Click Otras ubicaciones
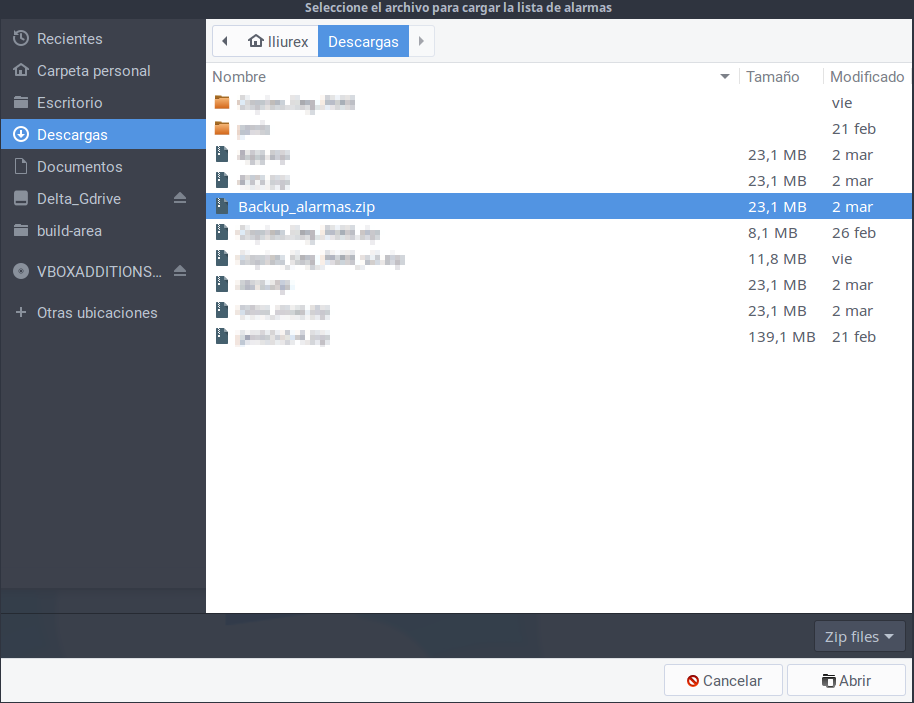Screen dimensions: 914x703 (x=96, y=313)
